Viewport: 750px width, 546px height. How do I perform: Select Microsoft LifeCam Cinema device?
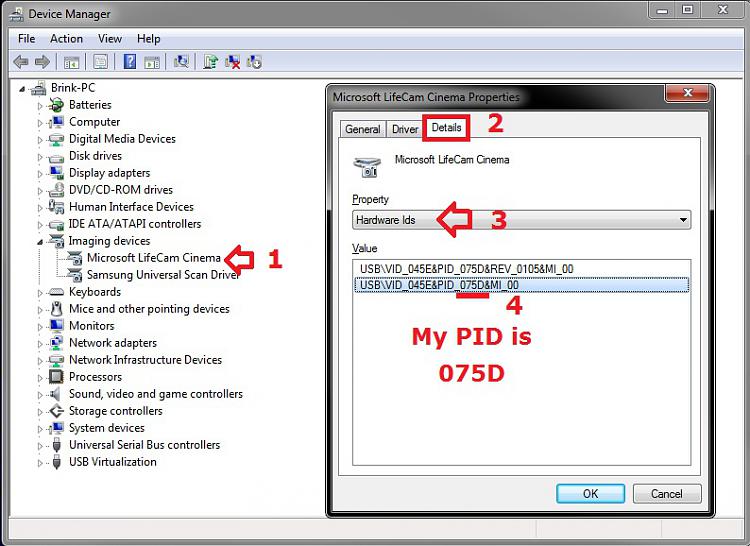154,258
